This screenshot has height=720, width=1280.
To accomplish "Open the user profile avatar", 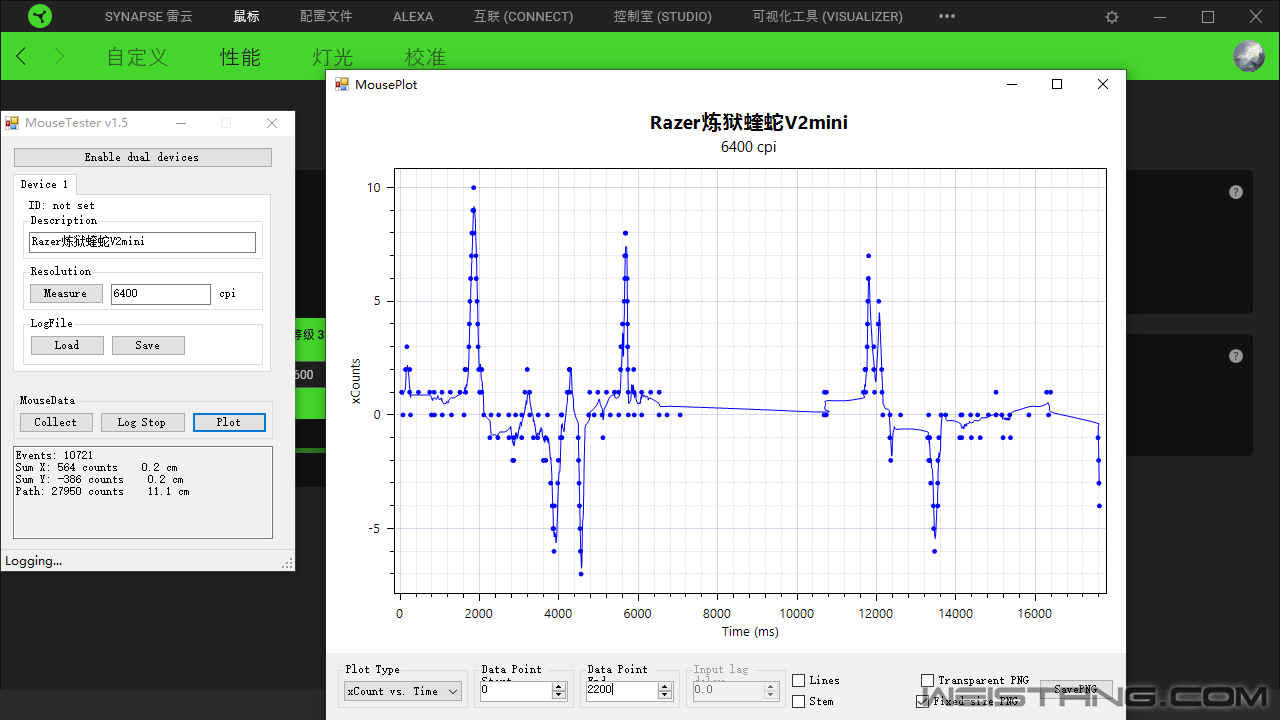I will click(1249, 56).
